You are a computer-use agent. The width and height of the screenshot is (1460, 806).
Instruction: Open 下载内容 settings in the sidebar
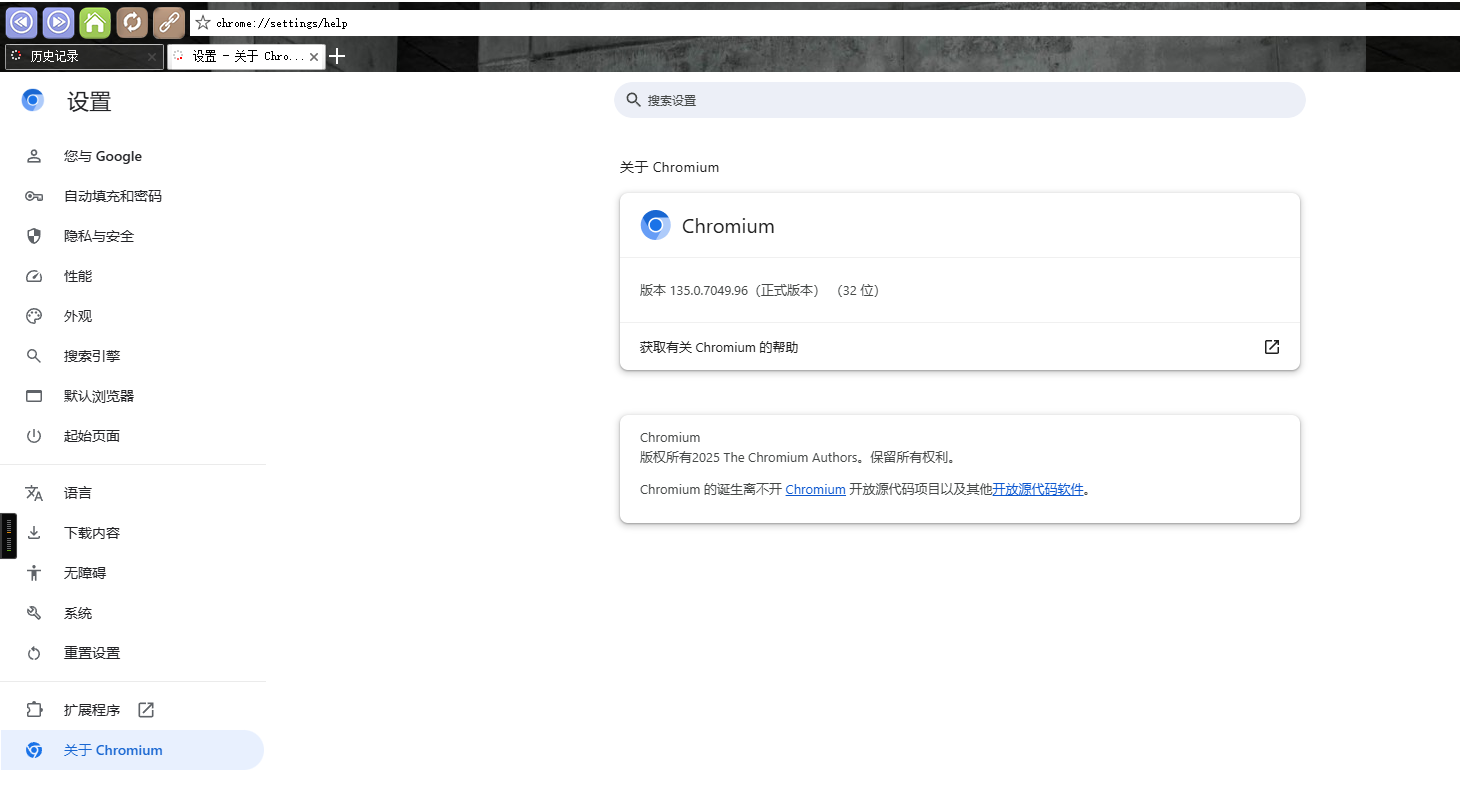click(x=132, y=533)
